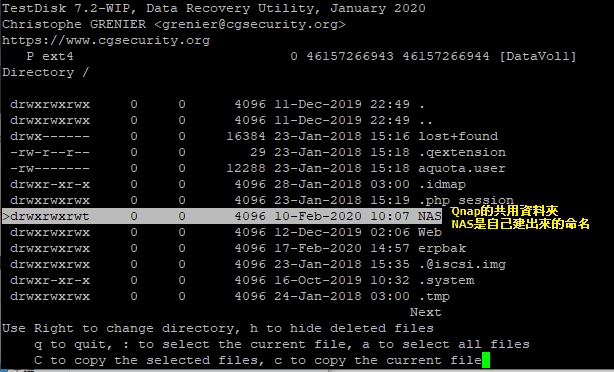Click the 12288 size value for aquota.user

pyautogui.click(x=246, y=168)
